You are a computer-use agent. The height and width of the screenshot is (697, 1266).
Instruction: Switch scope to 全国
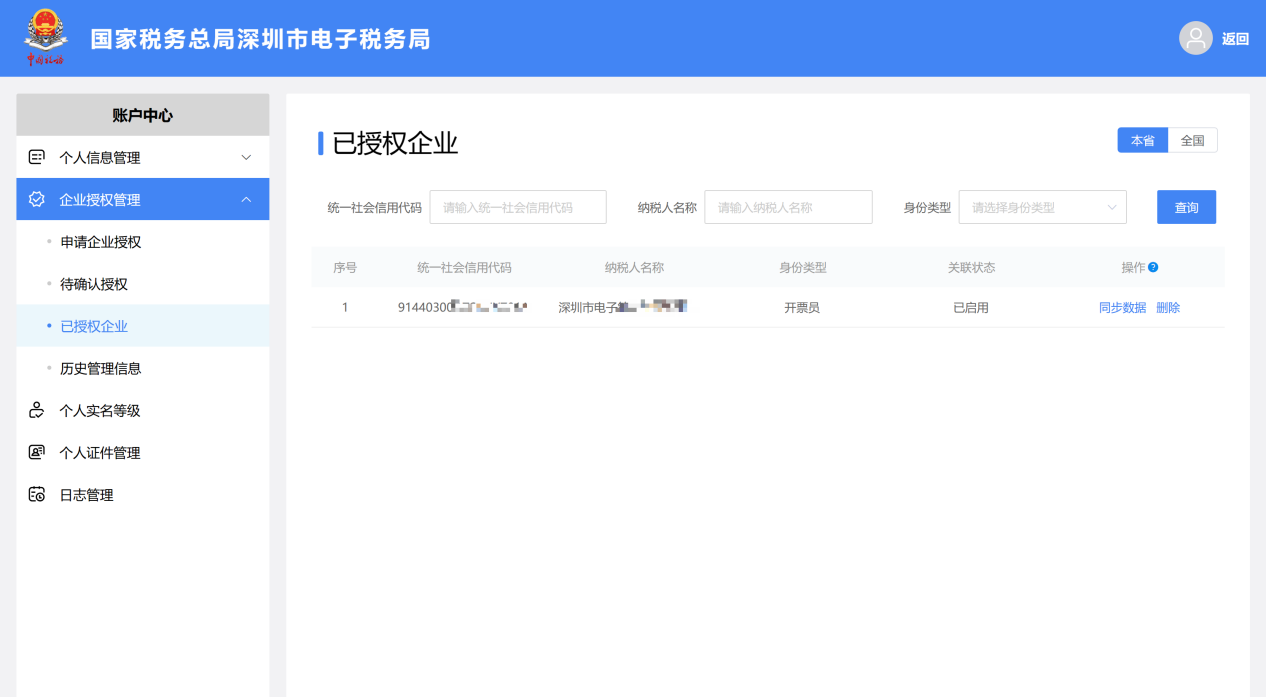[x=1193, y=140]
